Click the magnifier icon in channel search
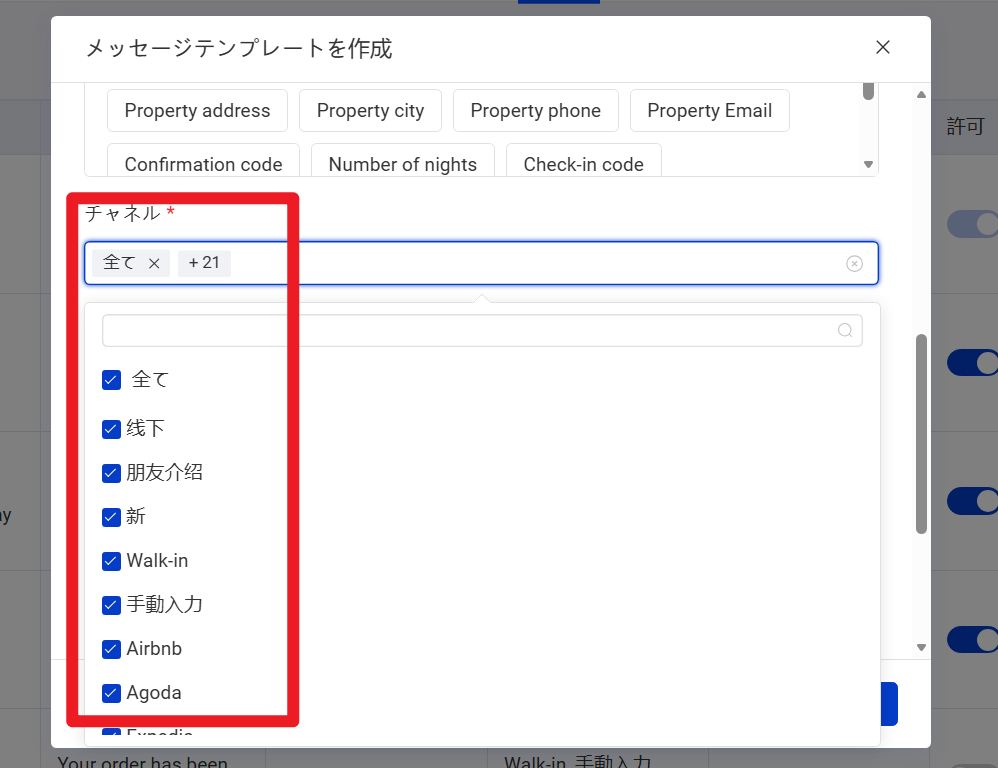 pyautogui.click(x=845, y=330)
